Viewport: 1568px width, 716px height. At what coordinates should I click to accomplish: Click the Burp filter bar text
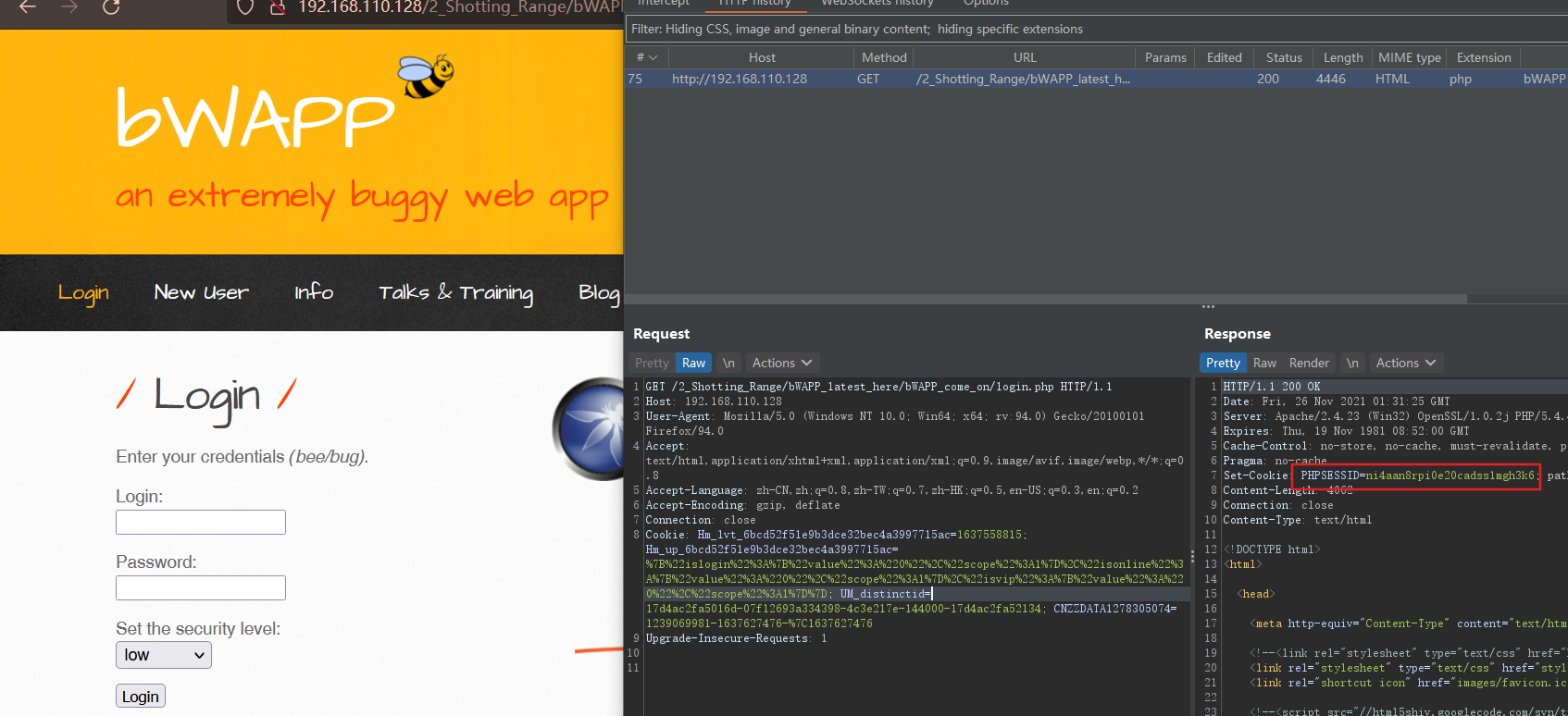tap(857, 30)
